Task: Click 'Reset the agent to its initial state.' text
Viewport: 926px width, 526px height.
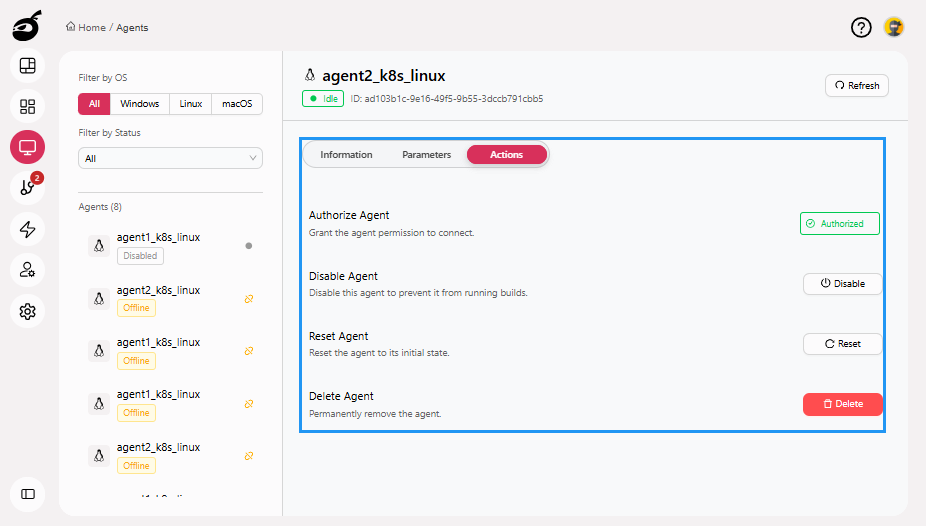Action: click(x=379, y=353)
